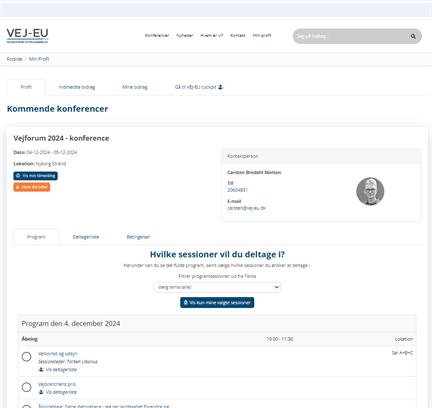Image resolution: width=432 pixels, height=408 pixels.
Task: Select the Vejbranchens pris session radio
Action: click(x=26, y=387)
